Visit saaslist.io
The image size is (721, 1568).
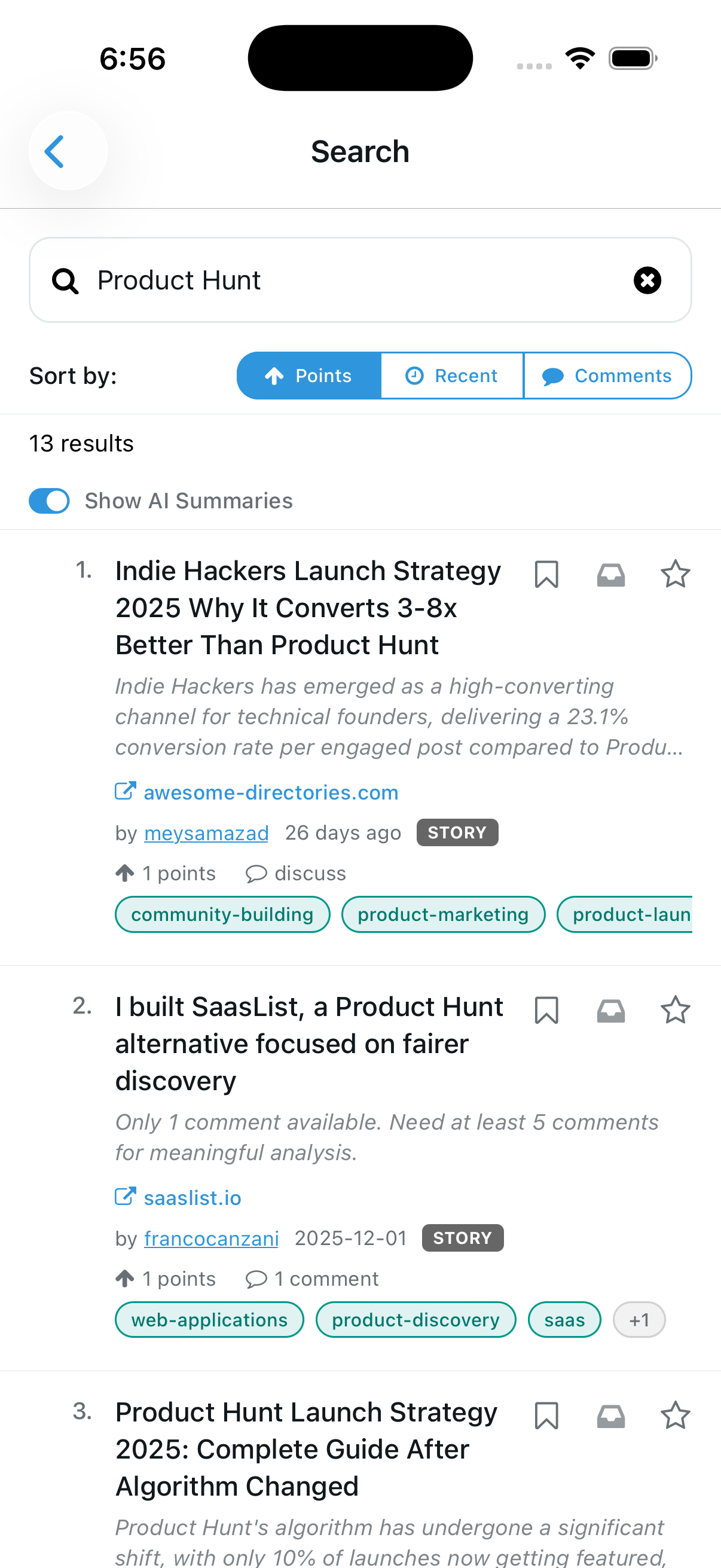pos(192,1197)
